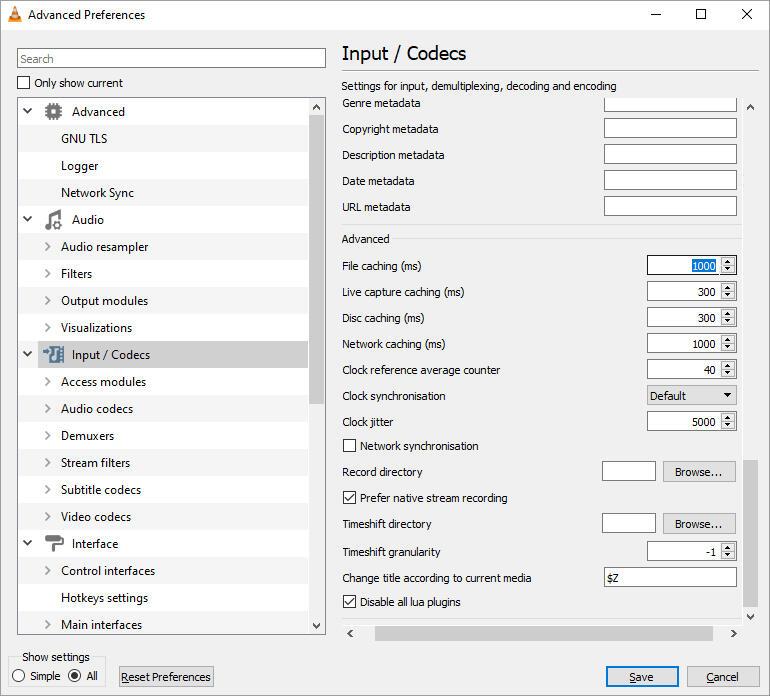Click the Search preferences input field

click(171, 58)
